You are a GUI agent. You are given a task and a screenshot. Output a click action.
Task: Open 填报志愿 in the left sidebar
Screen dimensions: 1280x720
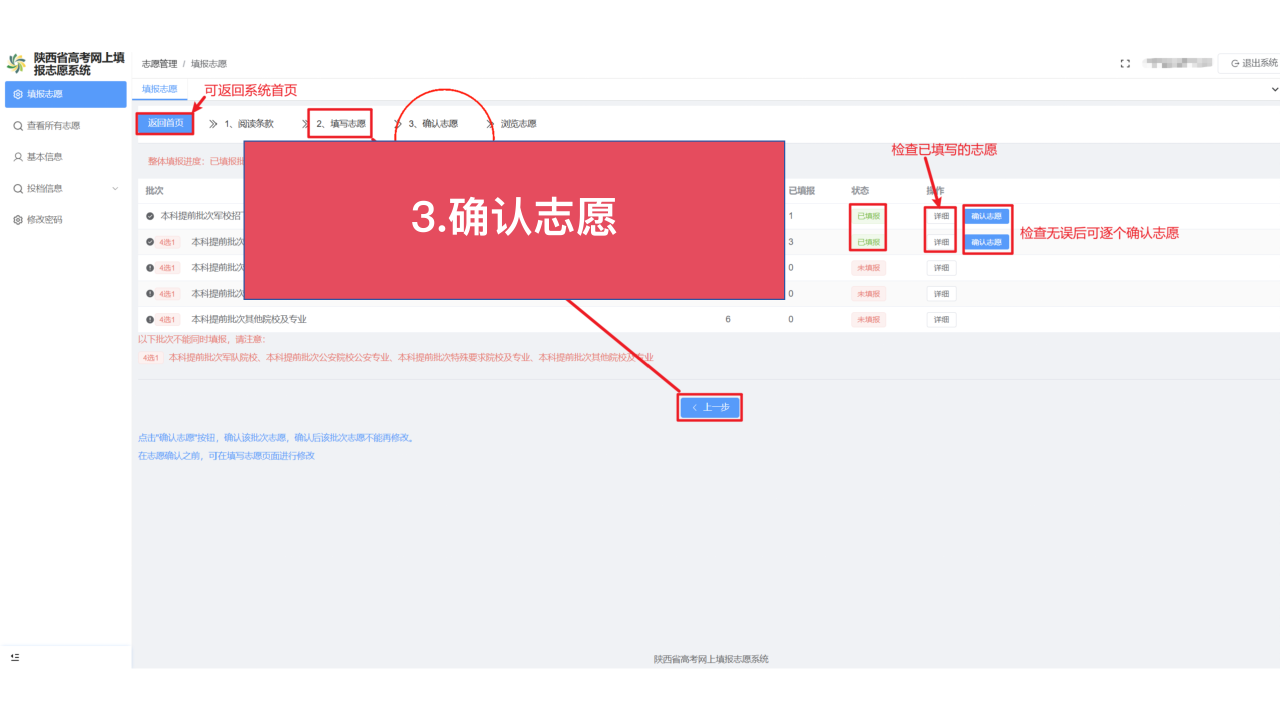(x=66, y=94)
